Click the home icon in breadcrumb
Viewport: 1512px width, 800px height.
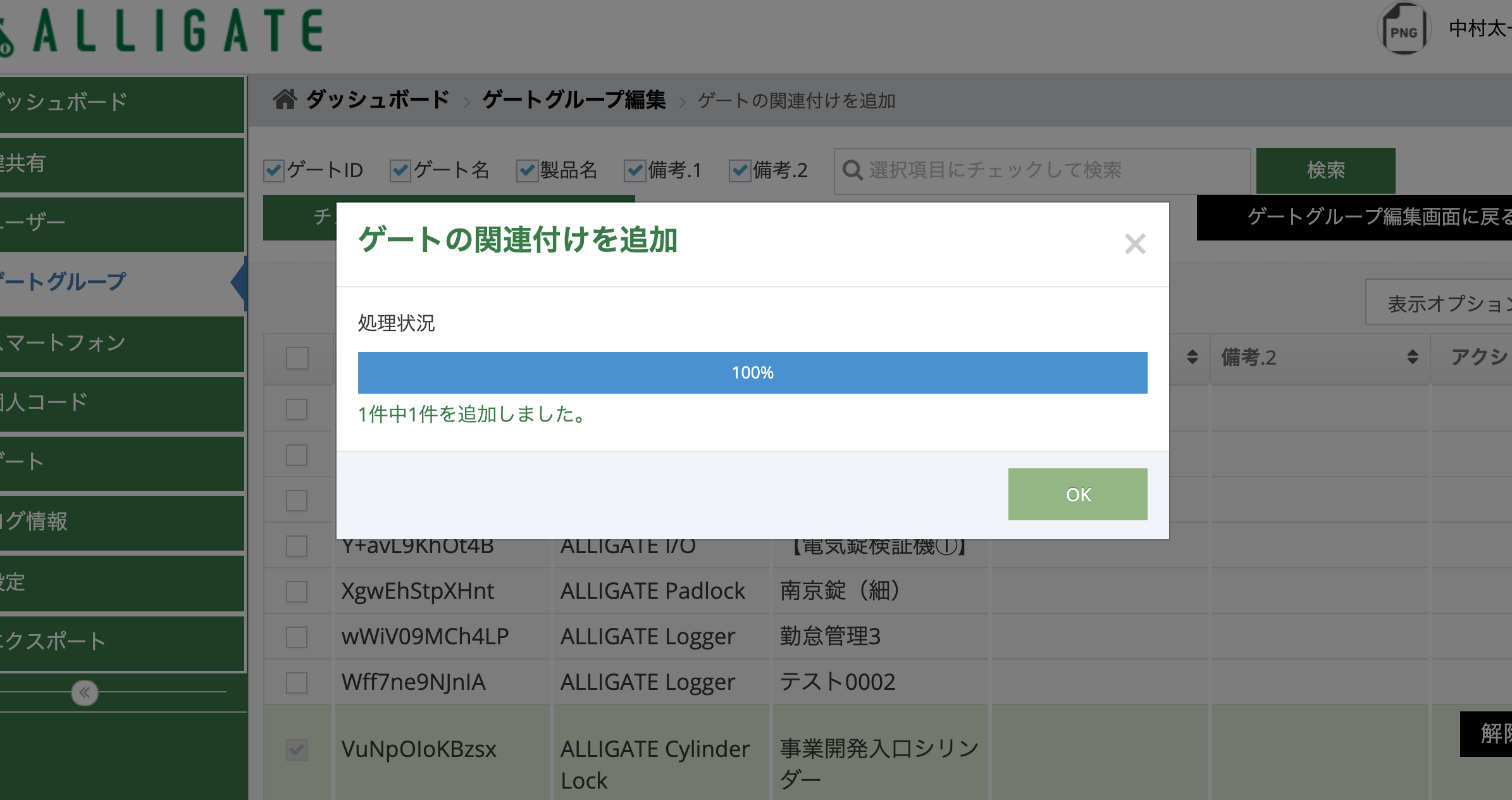(x=285, y=99)
